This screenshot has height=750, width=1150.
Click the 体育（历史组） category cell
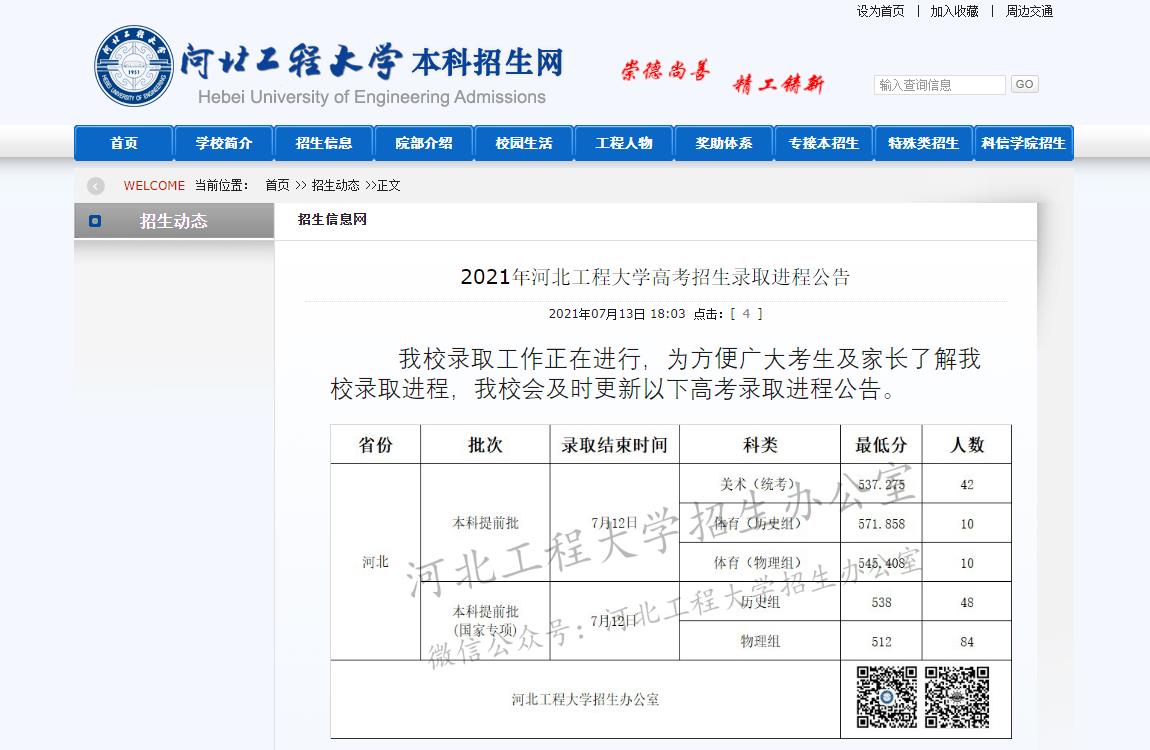[760, 523]
